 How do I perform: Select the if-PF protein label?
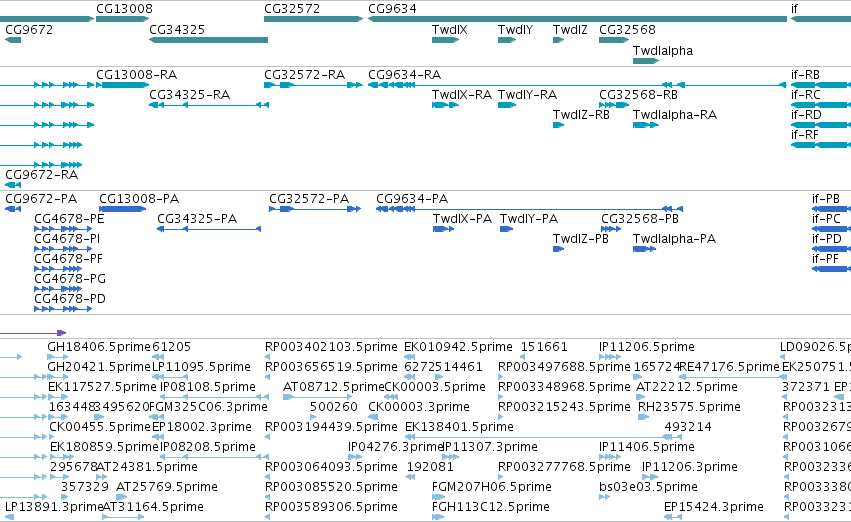[x=825, y=259]
